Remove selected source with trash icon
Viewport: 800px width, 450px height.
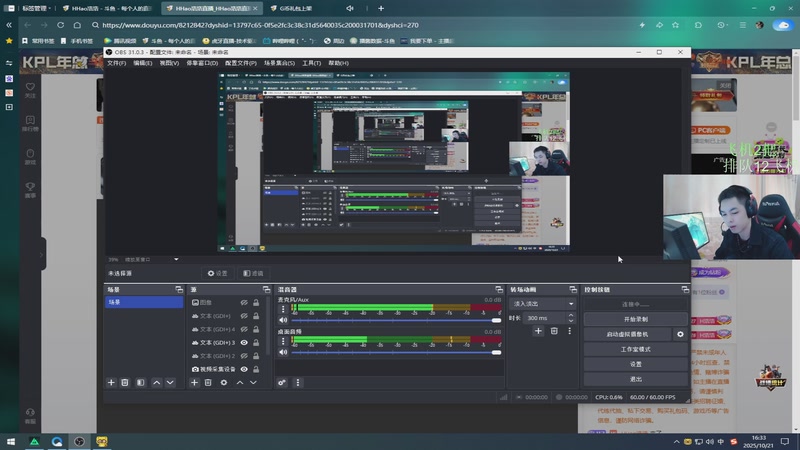point(208,383)
